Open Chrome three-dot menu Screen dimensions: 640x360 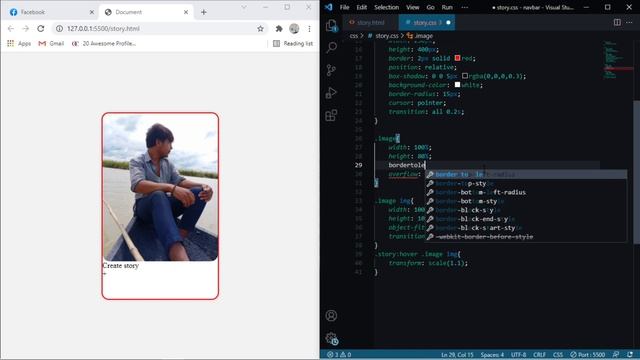point(309,29)
